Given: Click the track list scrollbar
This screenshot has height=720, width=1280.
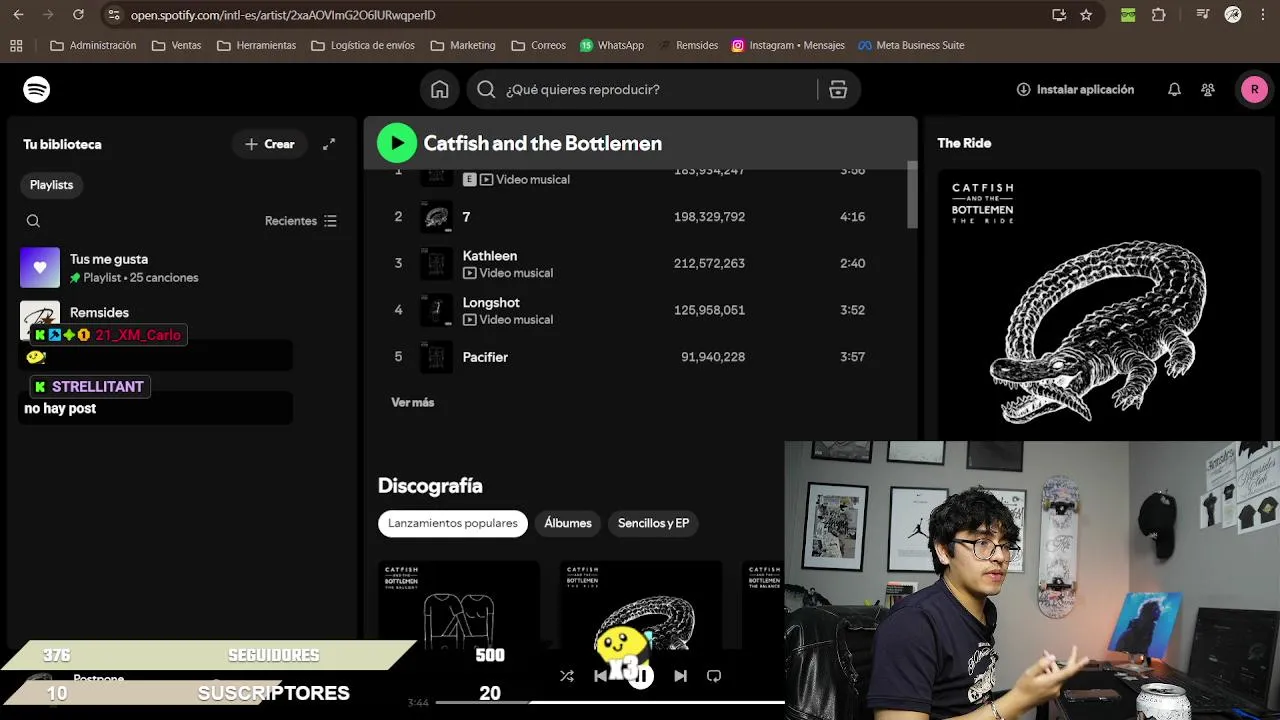Looking at the screenshot, I should [912, 195].
